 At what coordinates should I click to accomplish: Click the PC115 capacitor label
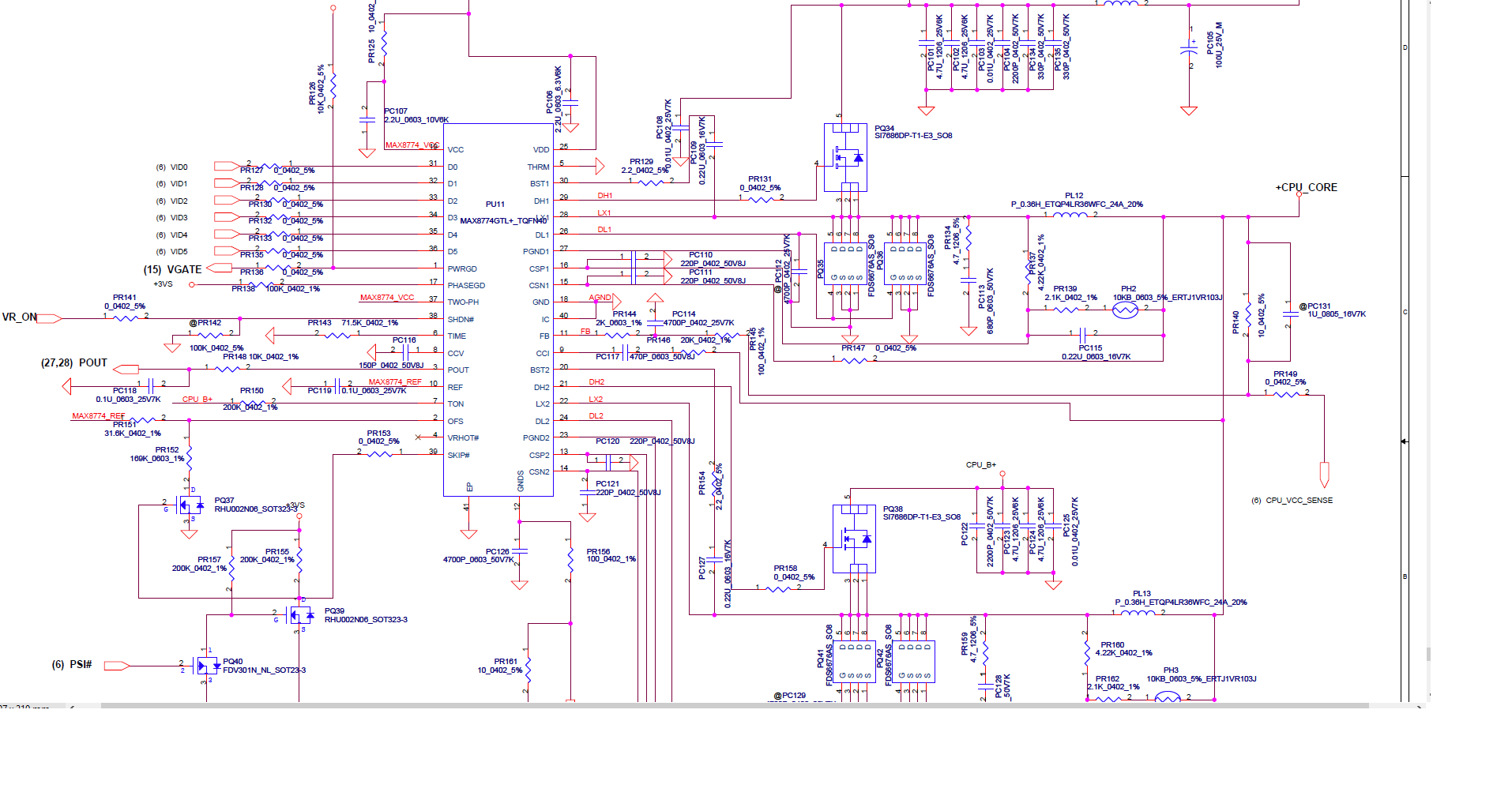(1090, 348)
